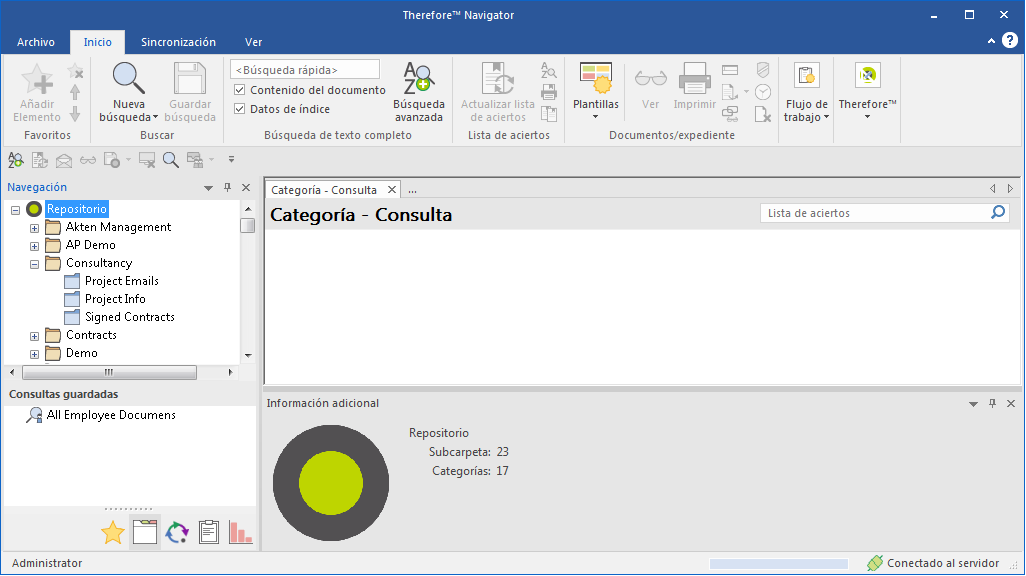1026x576 pixels.
Task: Click the clipboard tasks icon in navigation footer
Action: 208,533
